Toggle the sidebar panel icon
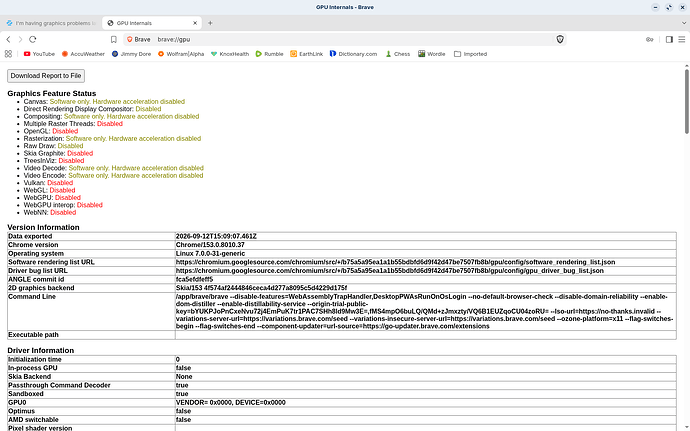 point(669,39)
